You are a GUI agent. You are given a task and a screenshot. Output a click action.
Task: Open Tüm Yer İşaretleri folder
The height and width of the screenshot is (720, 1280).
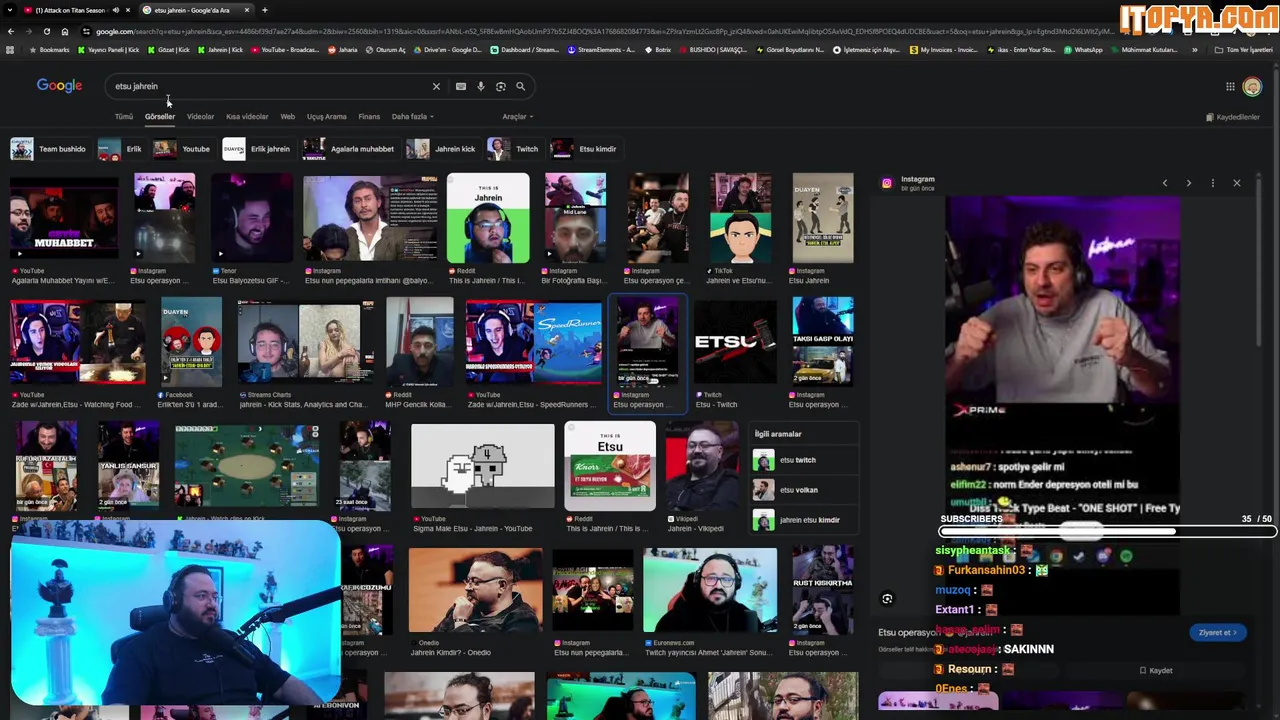[x=1244, y=50]
